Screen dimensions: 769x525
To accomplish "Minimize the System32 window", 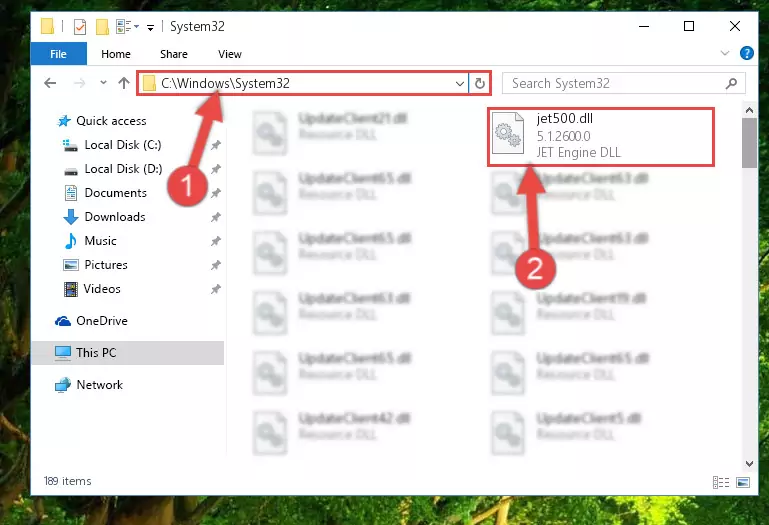I will click(644, 26).
